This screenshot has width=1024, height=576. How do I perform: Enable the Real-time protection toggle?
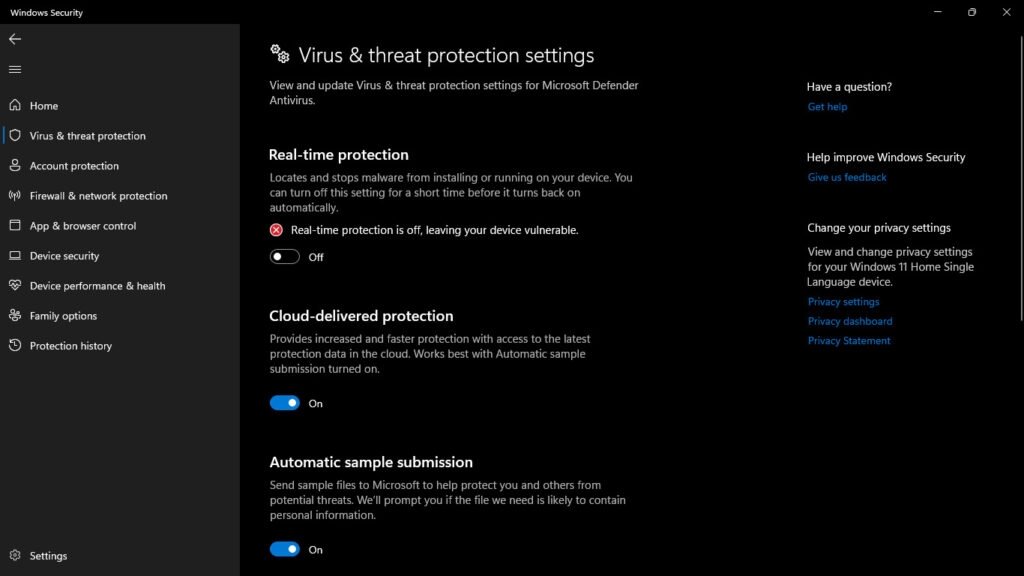[284, 256]
